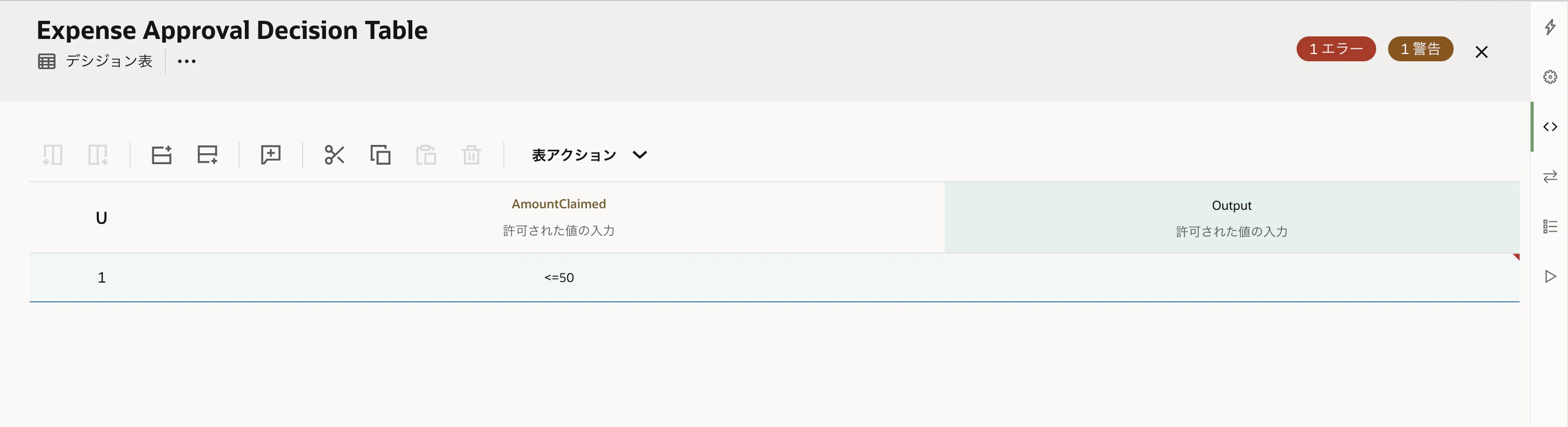Select the <=50 condition cell
Image resolution: width=1568 pixels, height=427 pixels.
click(x=559, y=277)
